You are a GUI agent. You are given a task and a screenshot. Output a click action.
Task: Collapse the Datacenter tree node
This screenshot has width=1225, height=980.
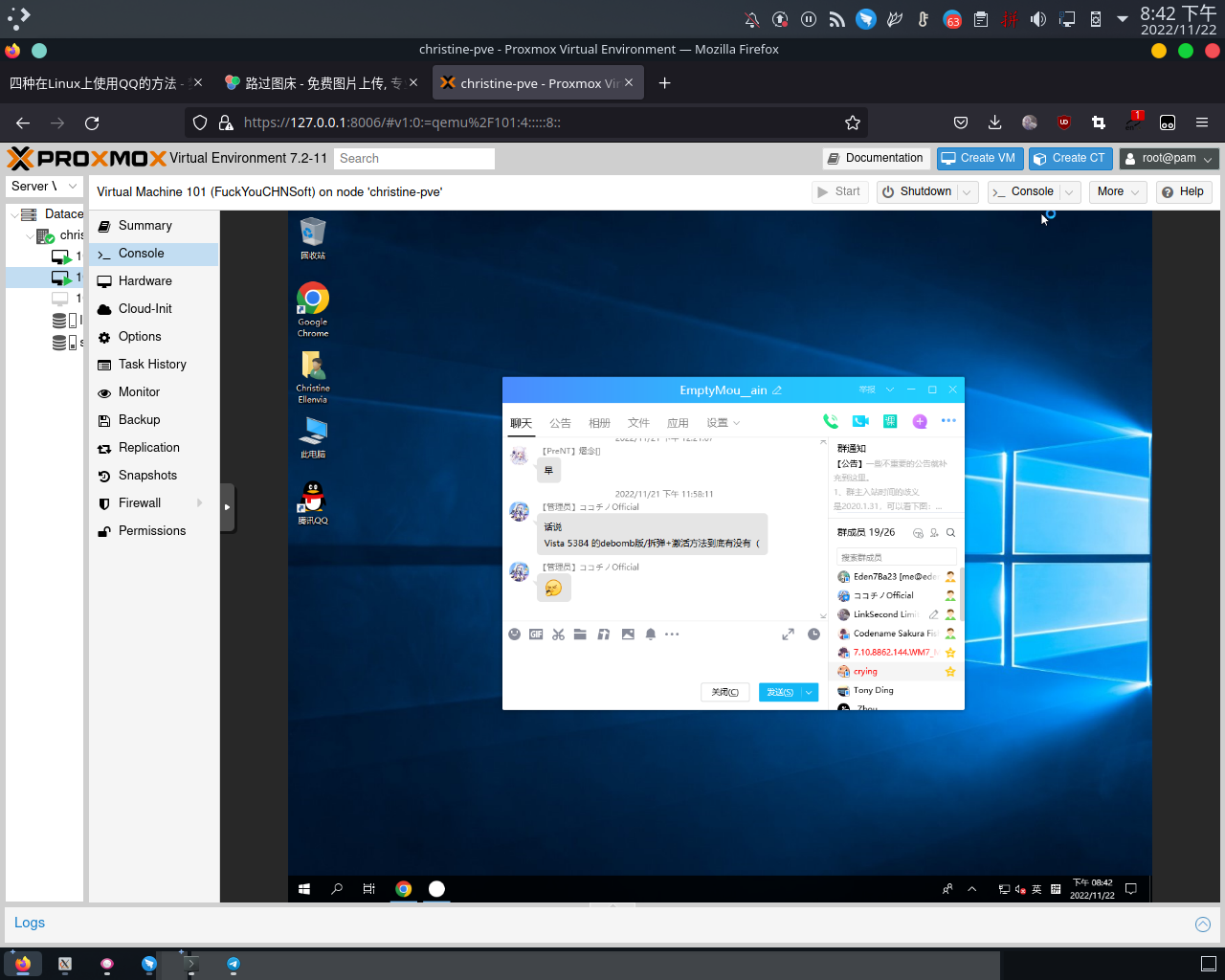point(13,214)
